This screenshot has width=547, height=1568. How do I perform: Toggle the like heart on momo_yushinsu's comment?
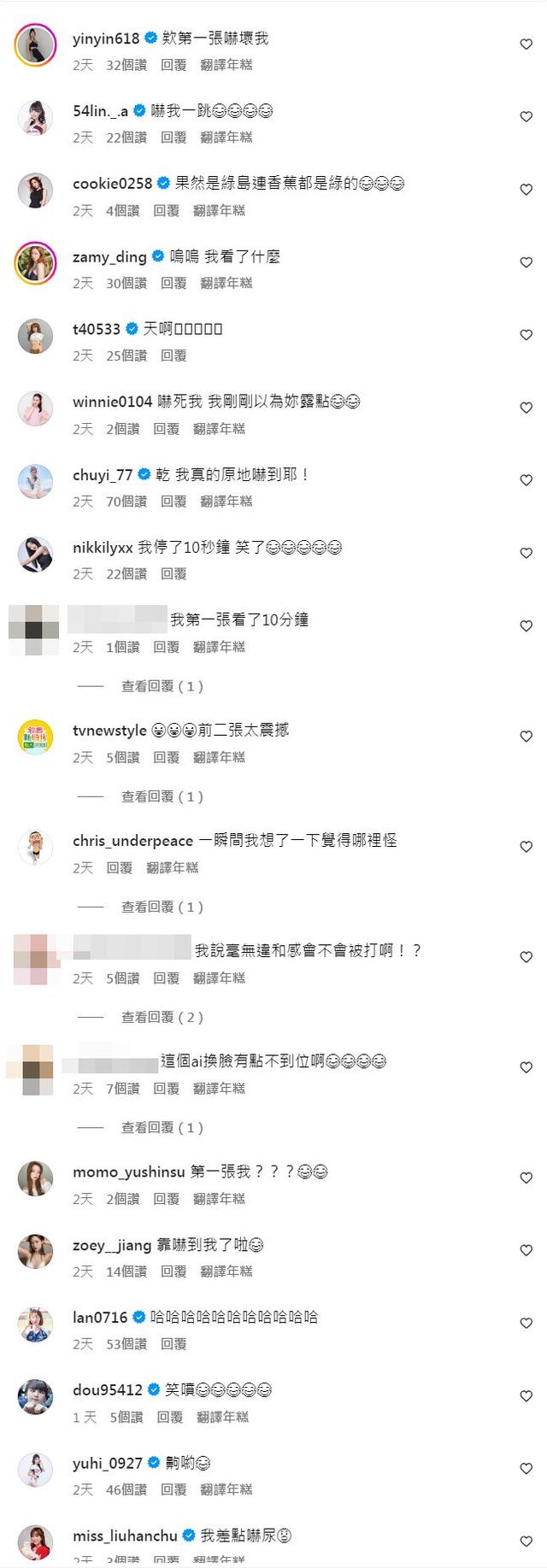[x=526, y=1178]
